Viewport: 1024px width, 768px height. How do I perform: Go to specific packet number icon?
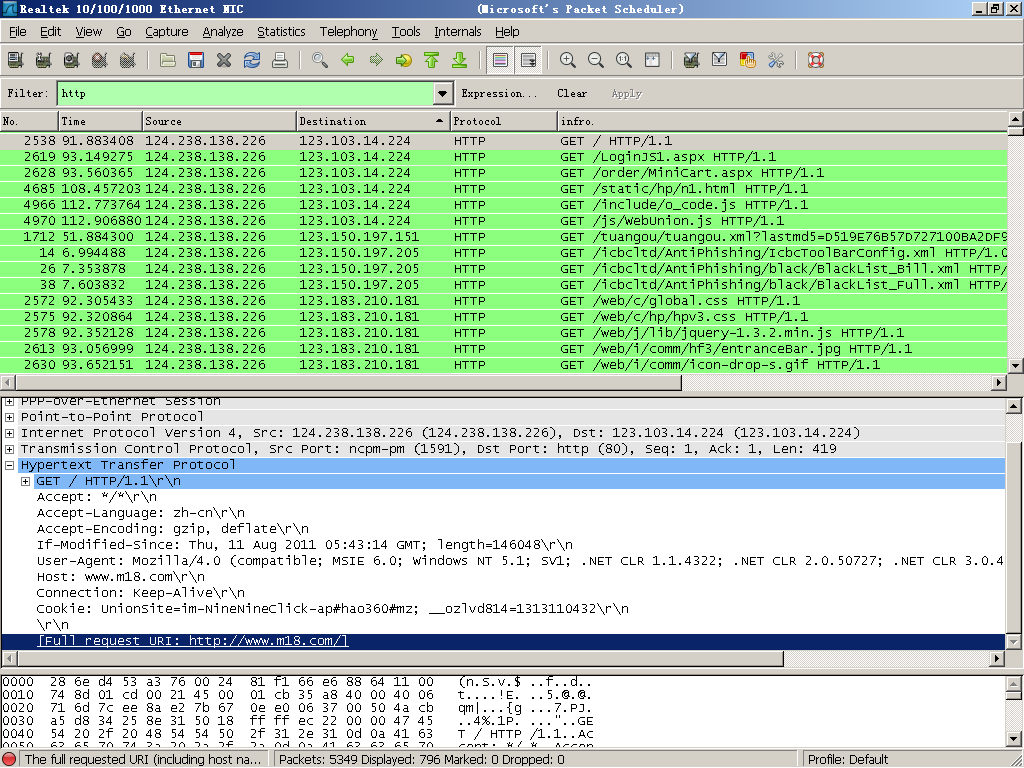click(x=404, y=60)
